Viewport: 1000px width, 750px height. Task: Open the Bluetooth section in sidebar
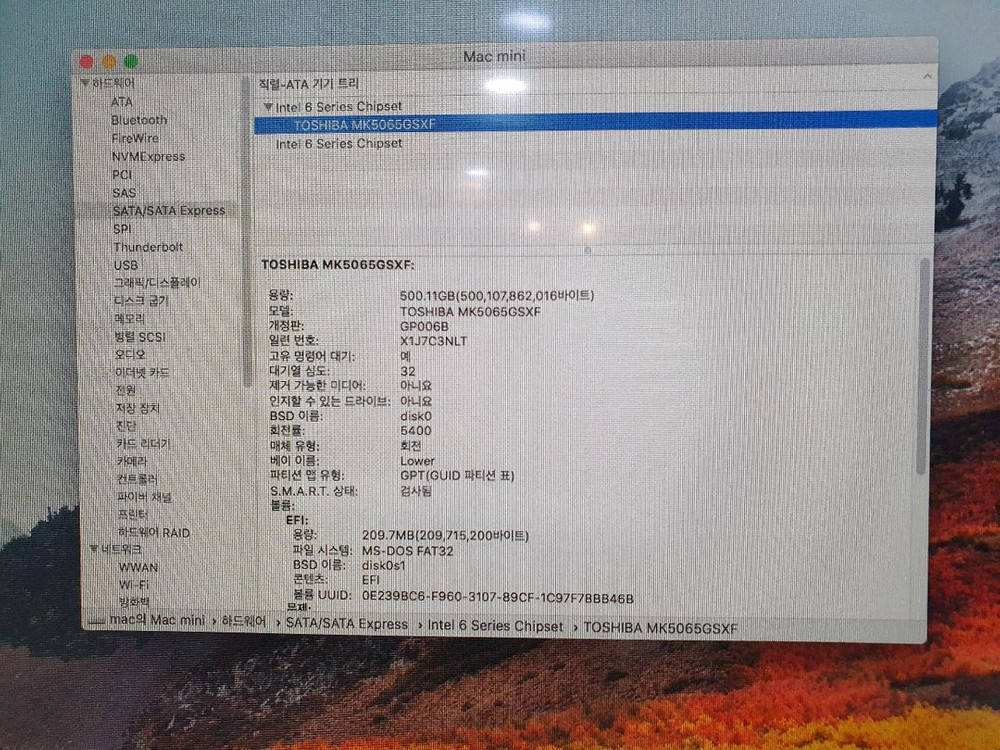(x=139, y=120)
